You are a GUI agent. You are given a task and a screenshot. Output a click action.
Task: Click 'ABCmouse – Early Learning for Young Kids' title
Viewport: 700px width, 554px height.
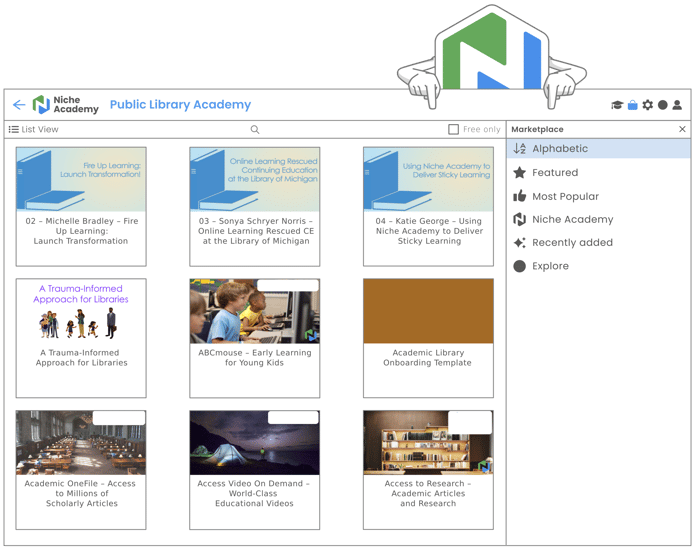tap(255, 358)
